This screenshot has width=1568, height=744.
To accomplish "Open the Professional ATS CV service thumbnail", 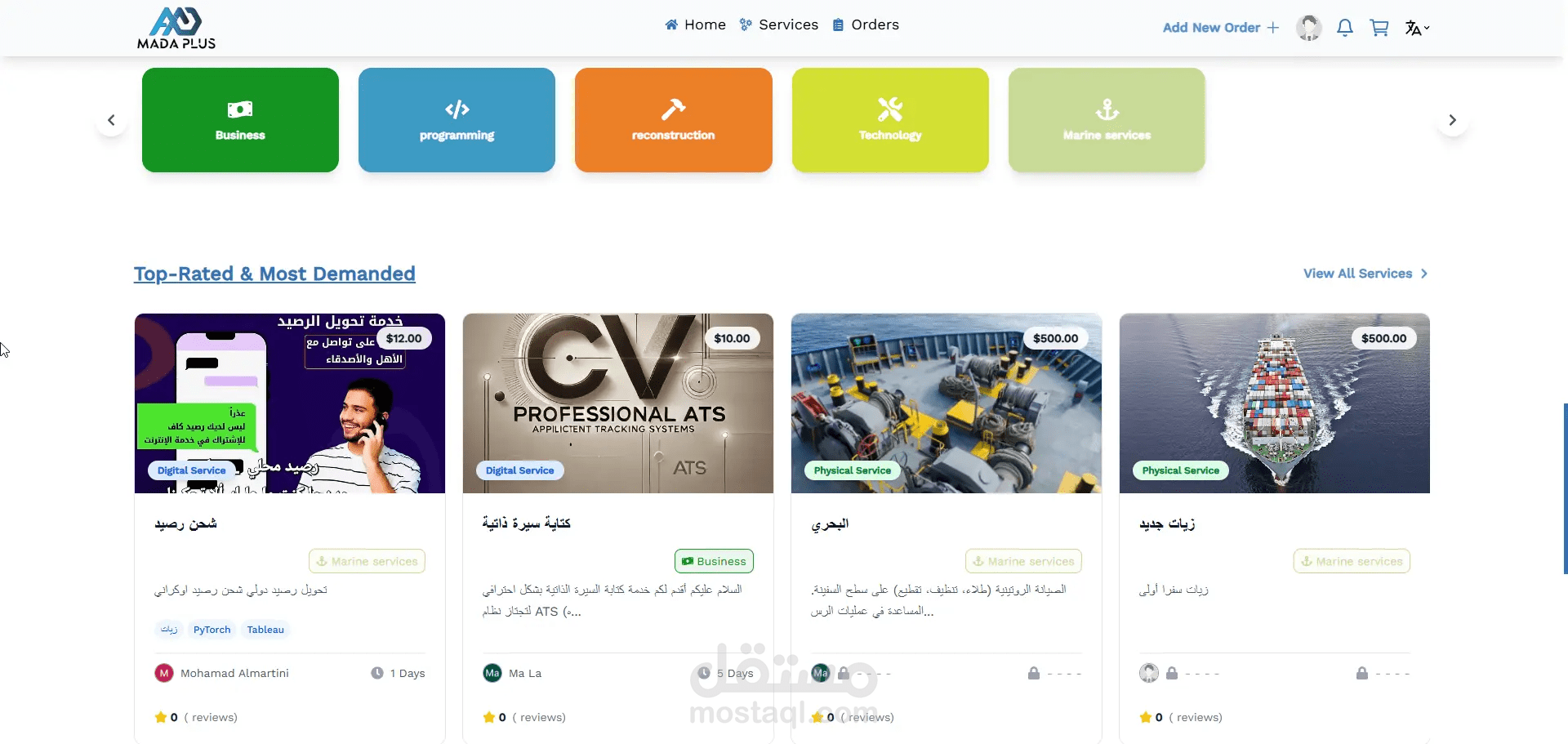I will coord(617,403).
